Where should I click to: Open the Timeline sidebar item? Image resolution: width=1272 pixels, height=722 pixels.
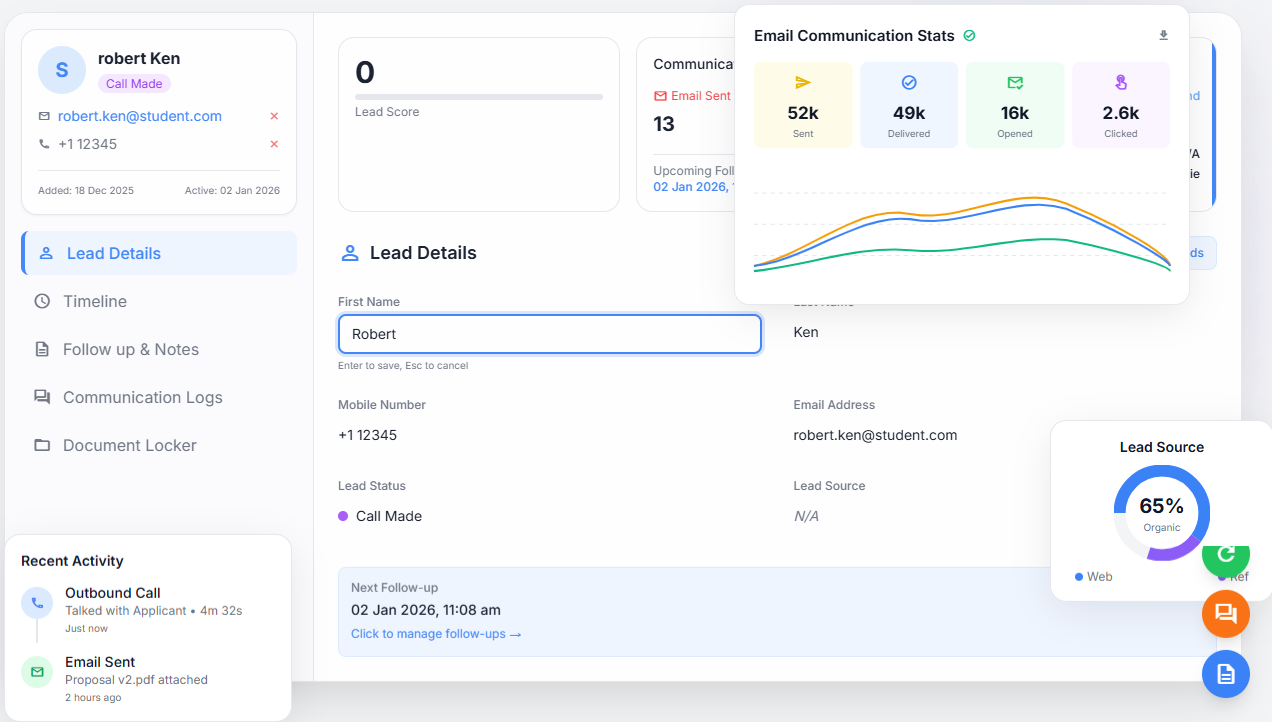pyautogui.click(x=95, y=301)
